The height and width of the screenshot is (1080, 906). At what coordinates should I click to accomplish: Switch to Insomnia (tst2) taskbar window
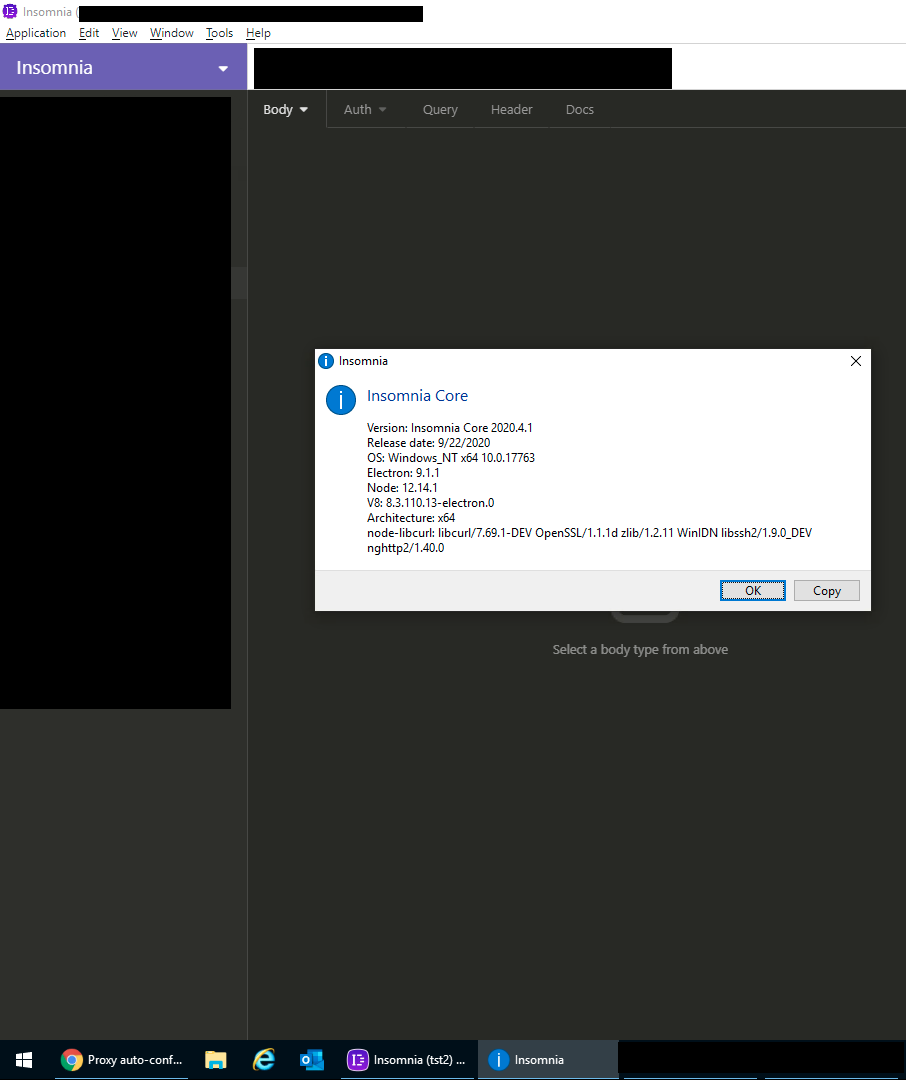[x=407, y=1060]
